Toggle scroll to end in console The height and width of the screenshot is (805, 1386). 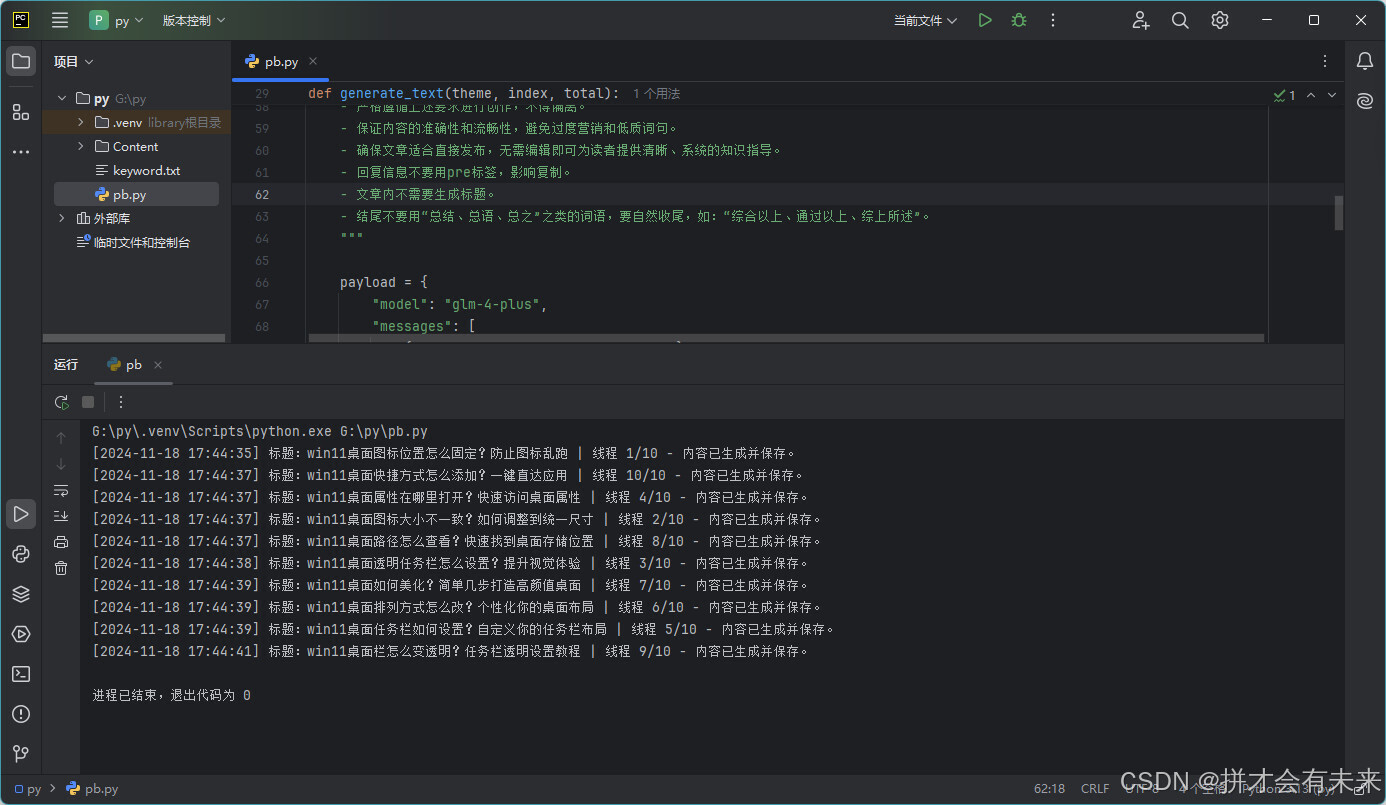[x=61, y=516]
